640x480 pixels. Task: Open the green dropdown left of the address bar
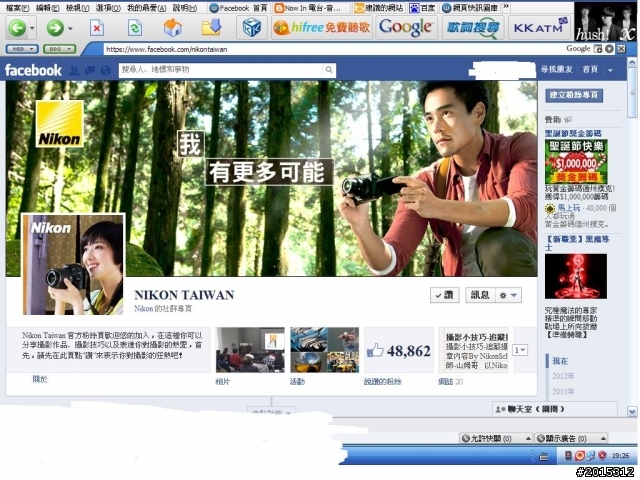click(60, 49)
